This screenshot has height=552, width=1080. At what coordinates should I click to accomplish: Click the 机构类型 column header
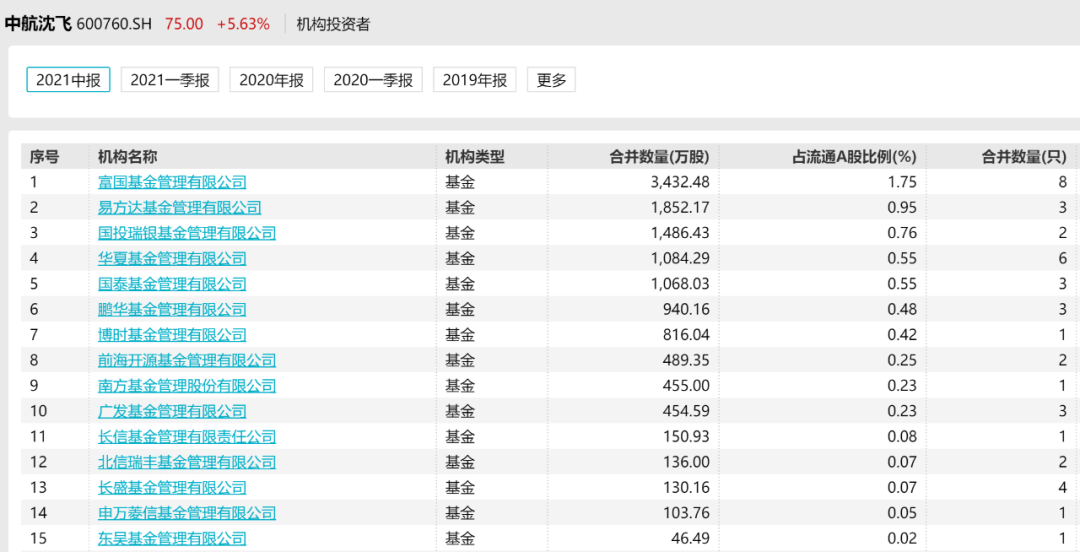point(475,157)
